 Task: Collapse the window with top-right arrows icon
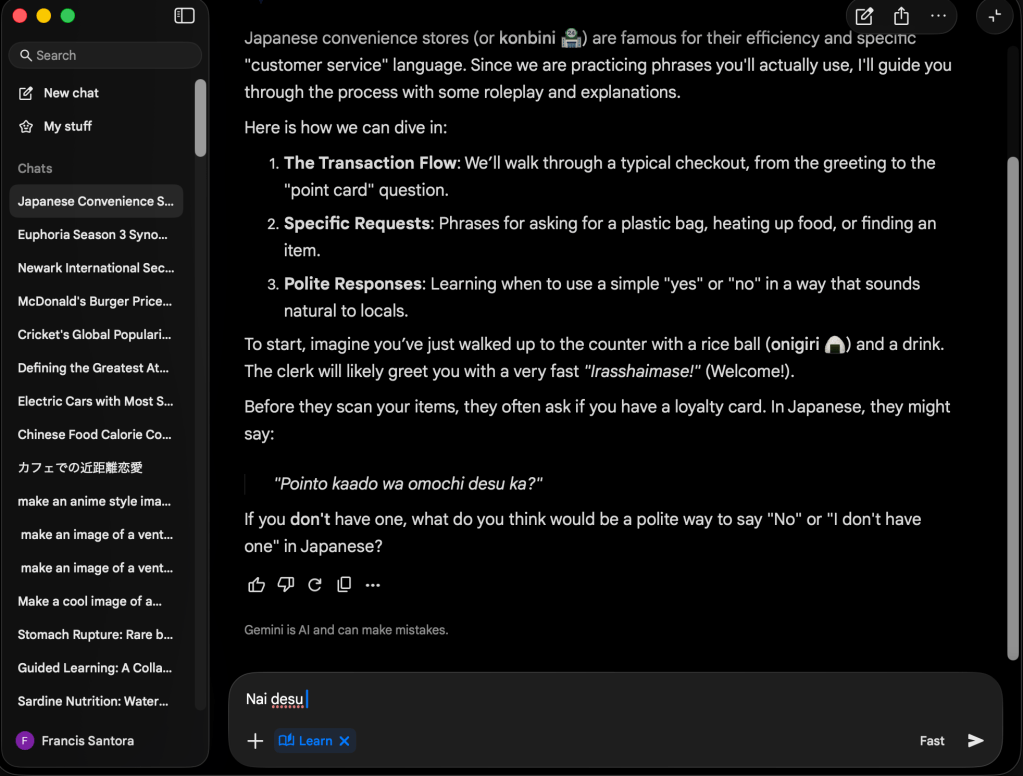994,16
